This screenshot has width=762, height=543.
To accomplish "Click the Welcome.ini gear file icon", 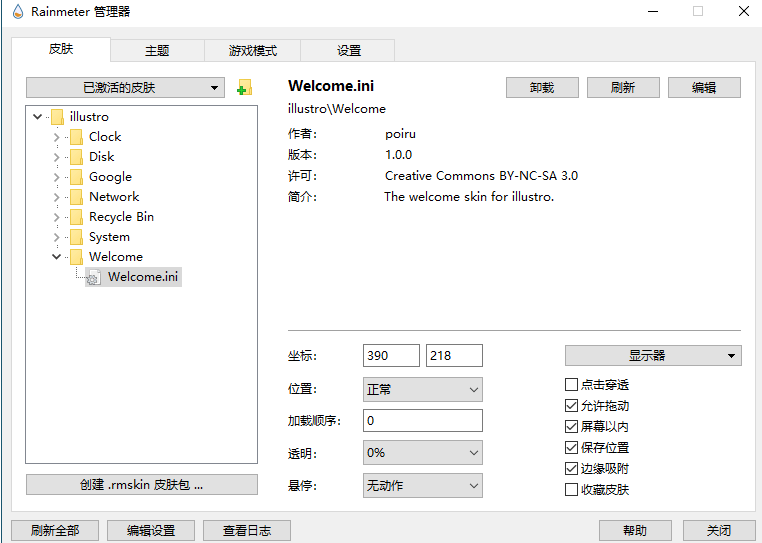I will pyautogui.click(x=93, y=277).
